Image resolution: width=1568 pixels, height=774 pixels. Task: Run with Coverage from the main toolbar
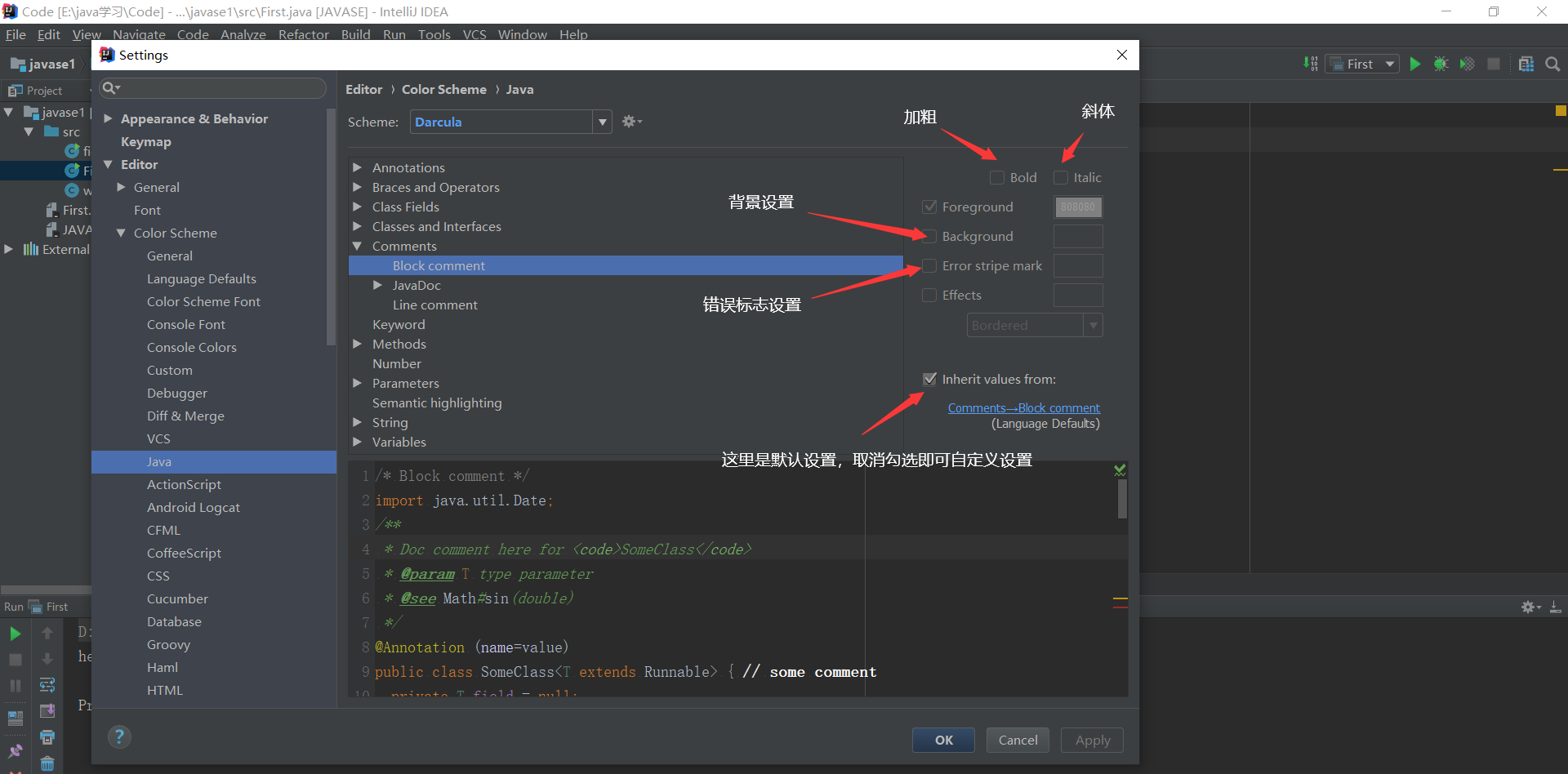[x=1468, y=64]
